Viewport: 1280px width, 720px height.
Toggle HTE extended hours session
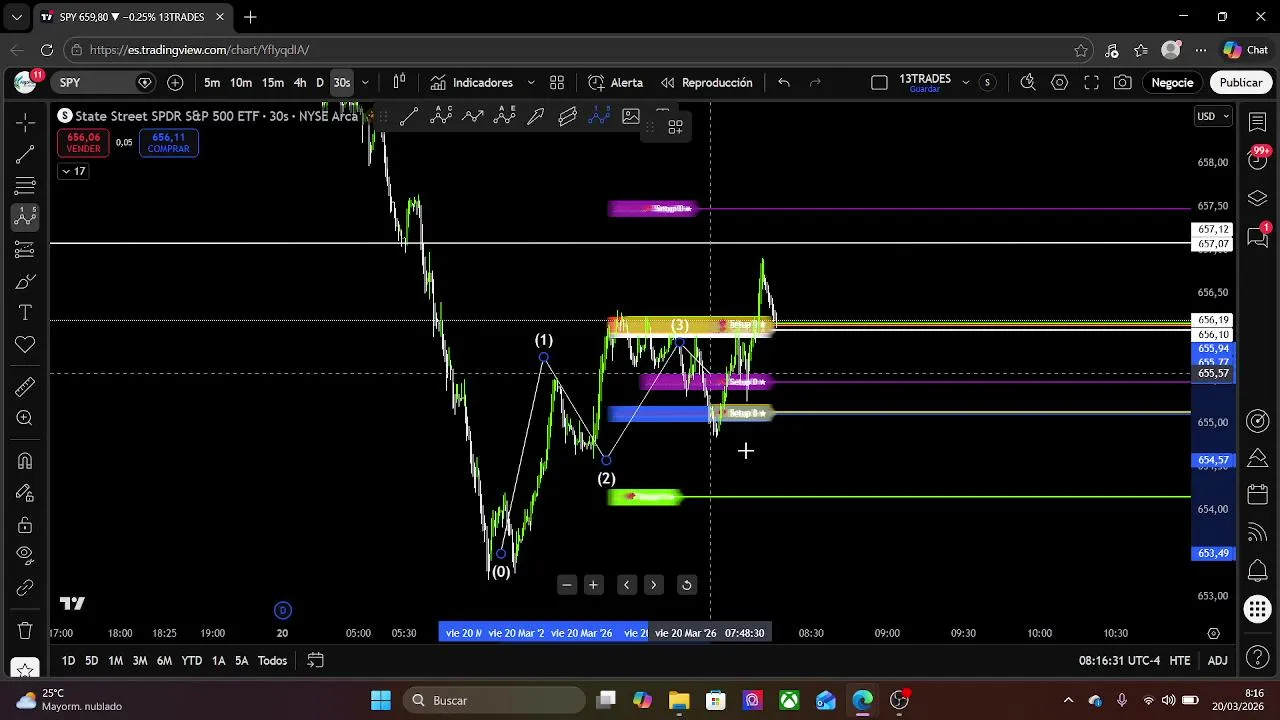click(x=1180, y=661)
